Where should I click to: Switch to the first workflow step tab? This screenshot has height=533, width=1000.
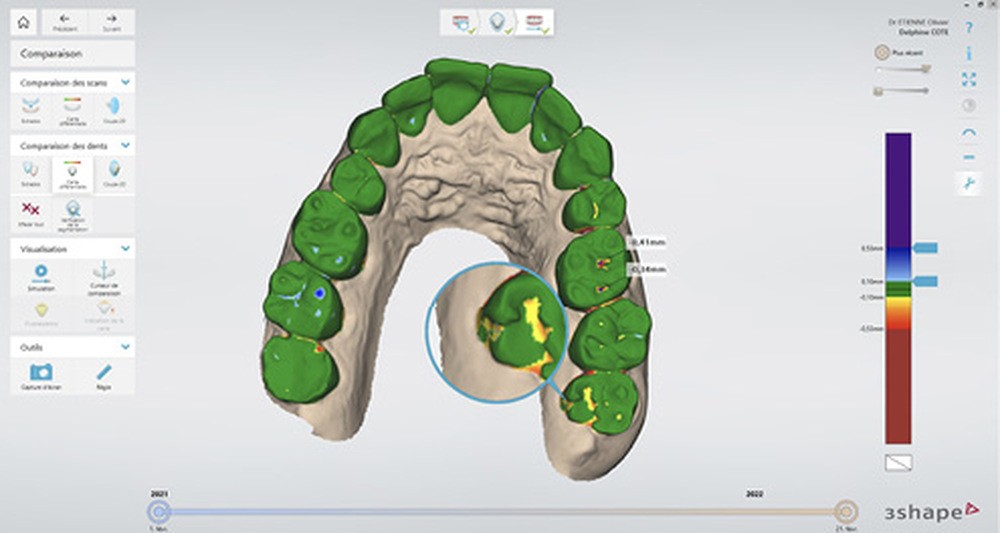point(461,23)
